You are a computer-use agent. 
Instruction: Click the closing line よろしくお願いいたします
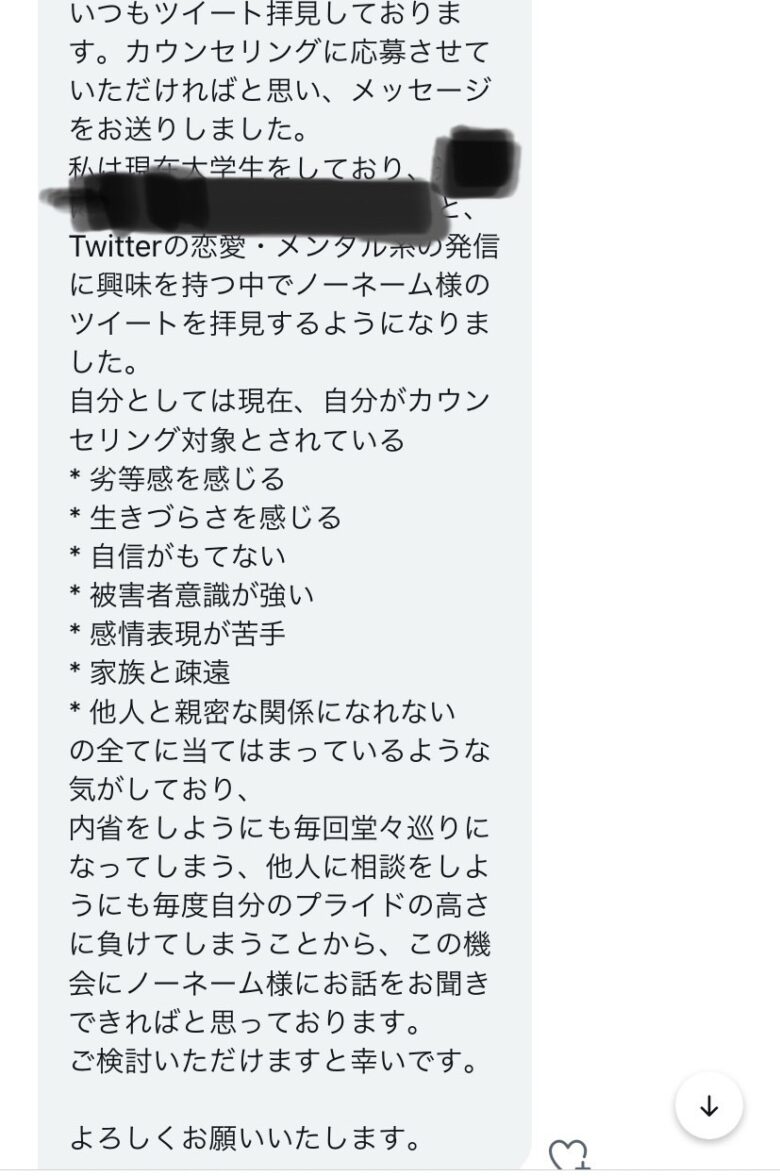point(245,1138)
